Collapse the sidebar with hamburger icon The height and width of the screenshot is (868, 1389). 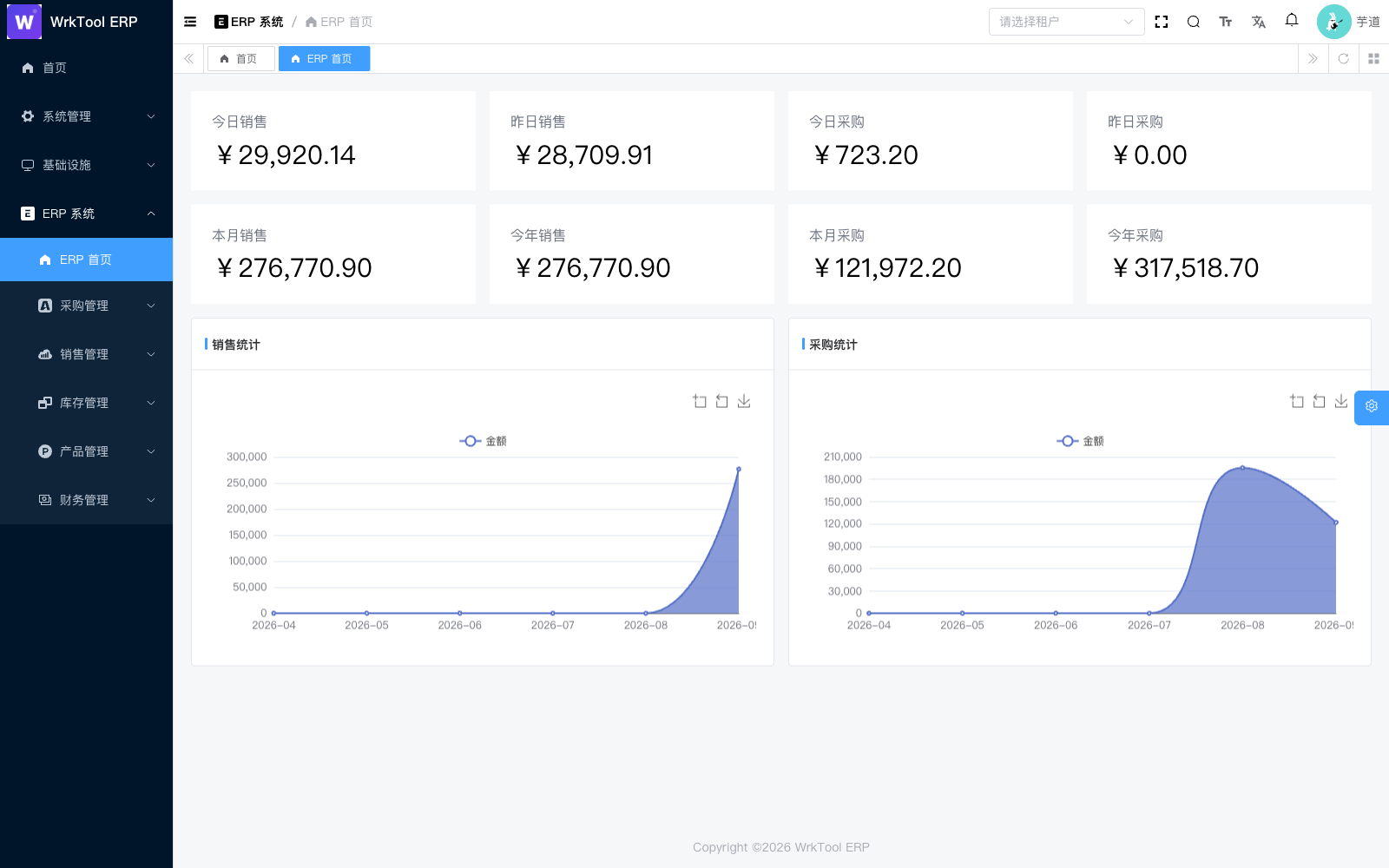tap(190, 22)
